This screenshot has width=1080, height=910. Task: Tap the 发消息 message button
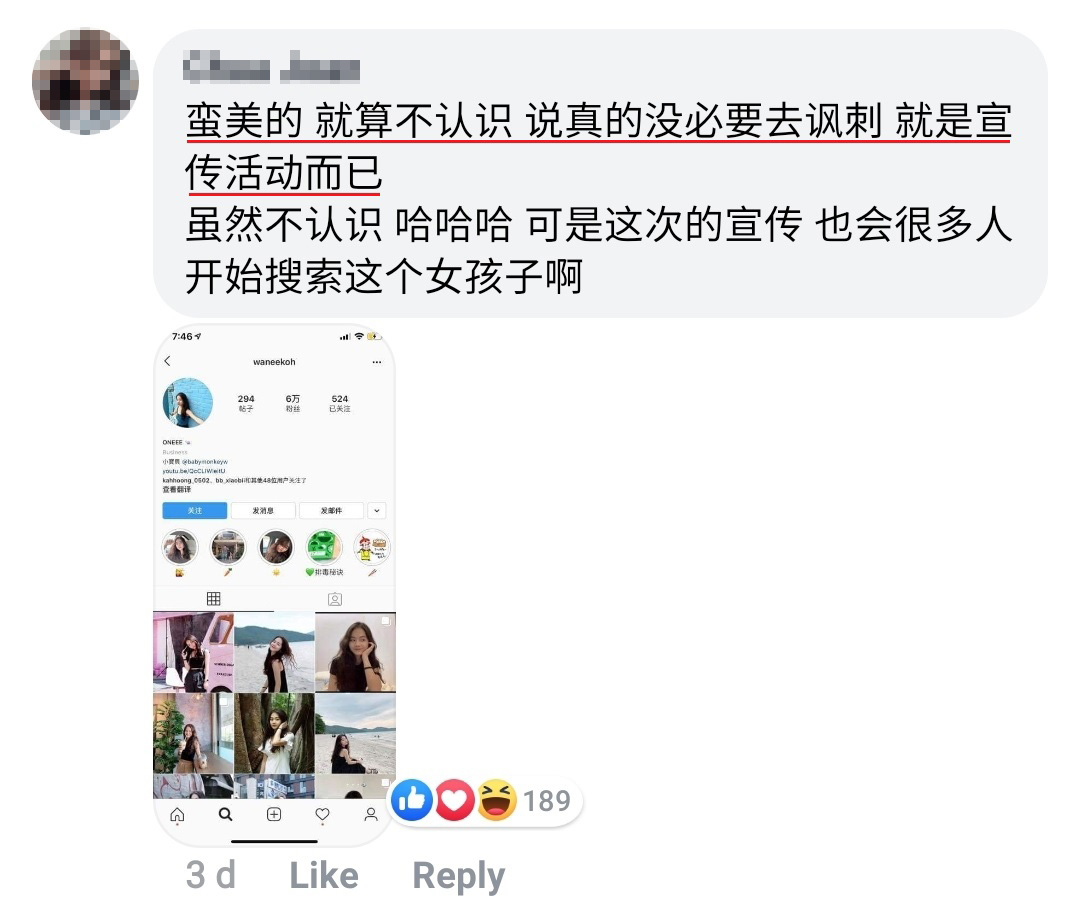point(263,510)
